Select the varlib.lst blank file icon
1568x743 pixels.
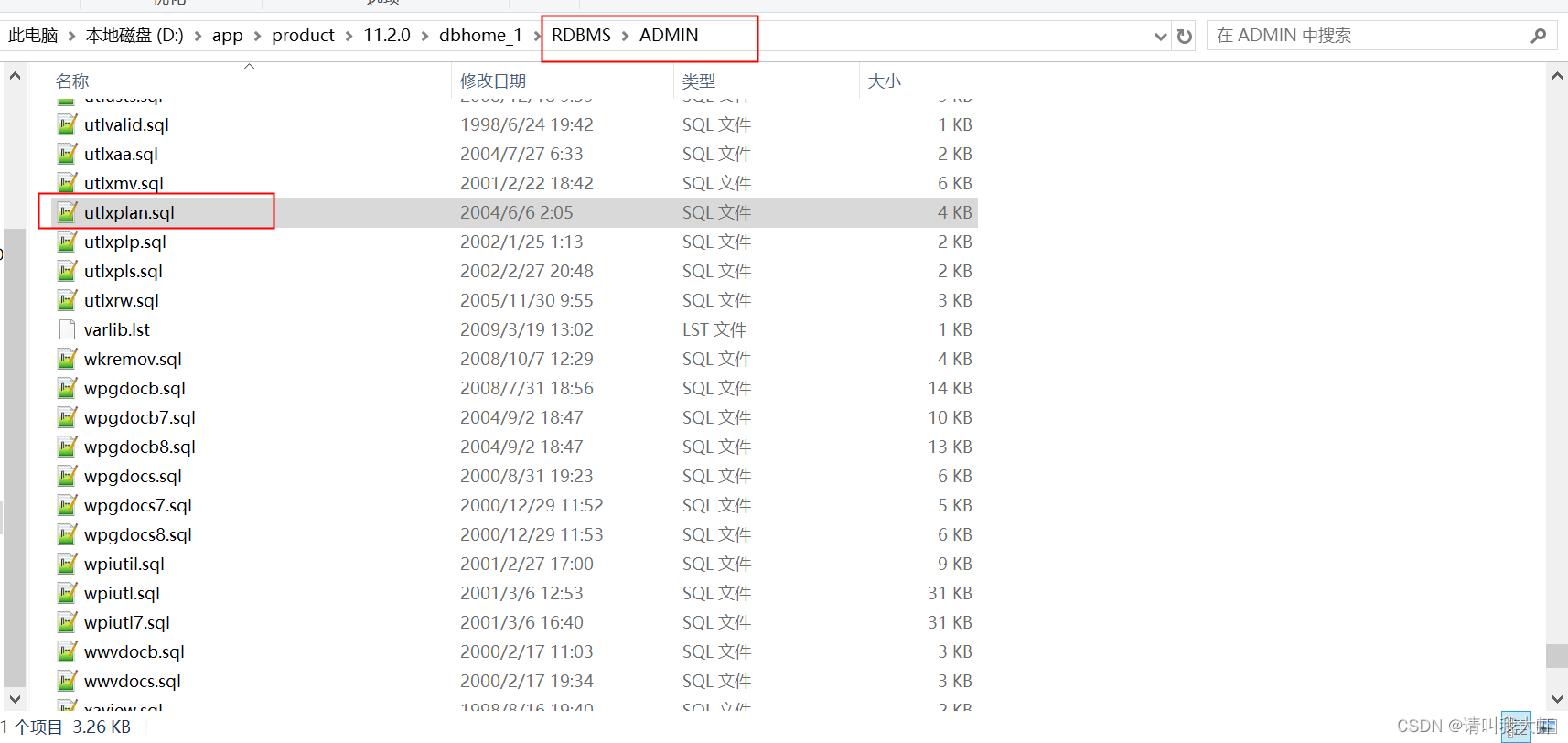click(67, 329)
